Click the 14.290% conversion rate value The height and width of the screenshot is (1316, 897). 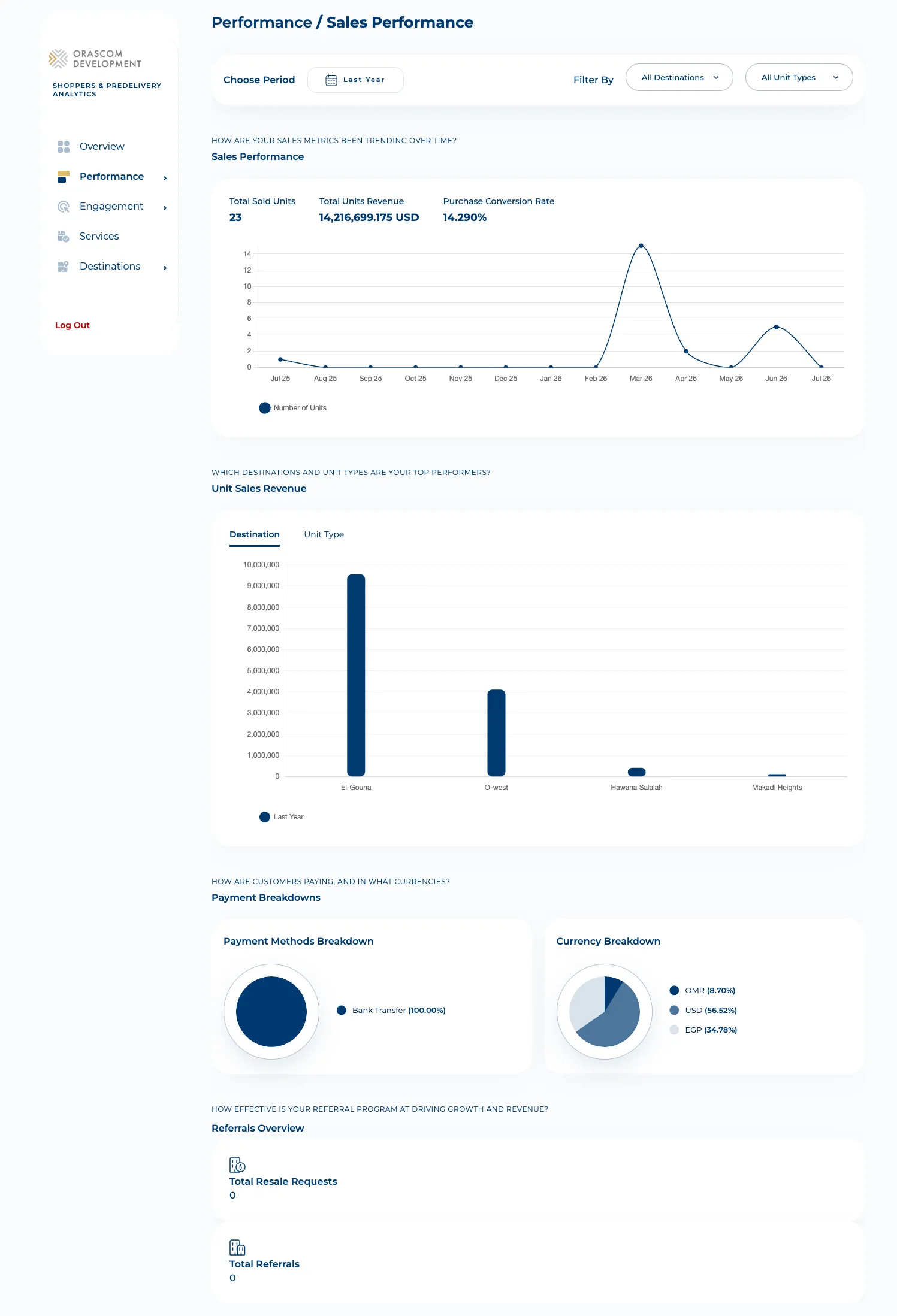[464, 217]
